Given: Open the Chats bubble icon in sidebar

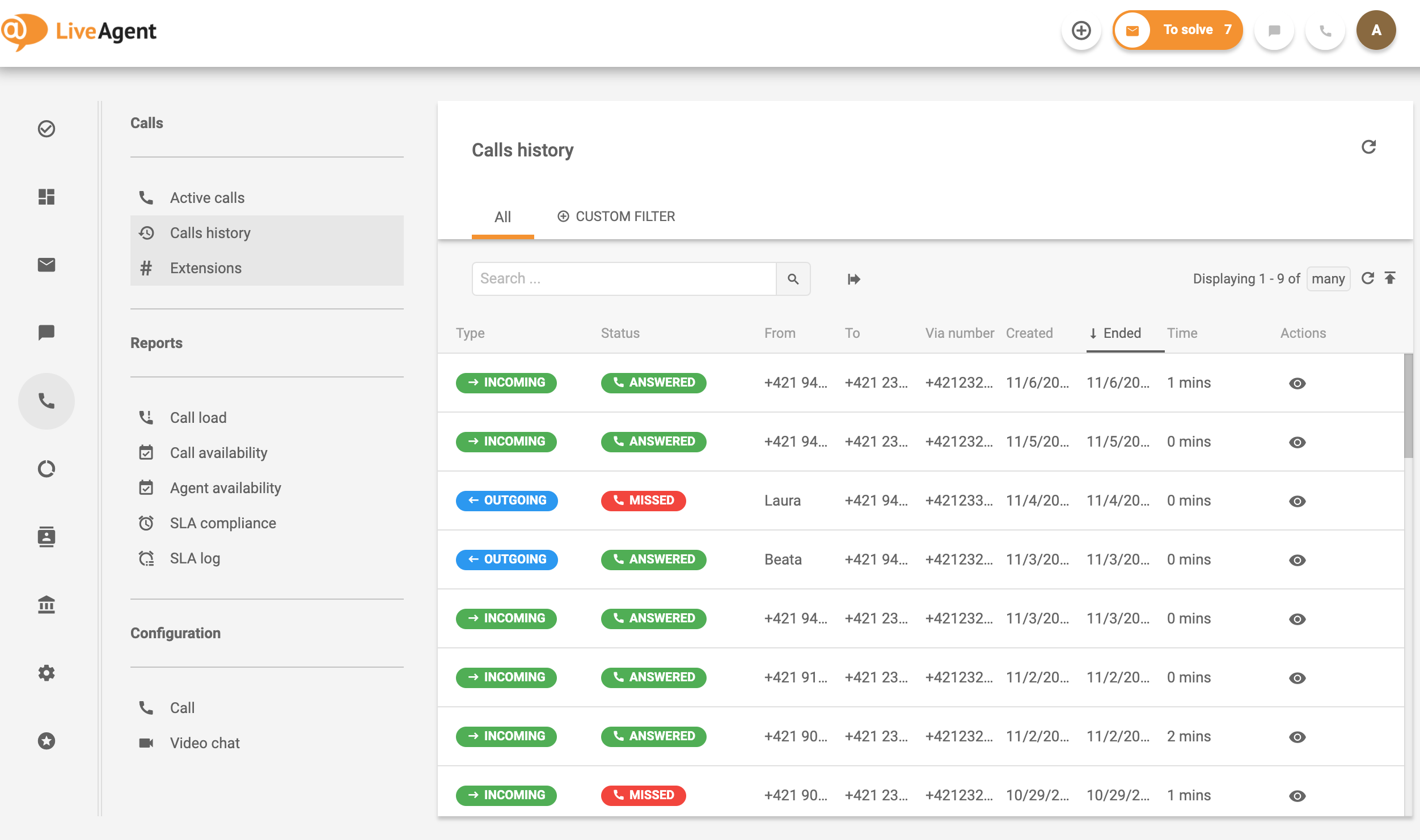Looking at the screenshot, I should (x=47, y=333).
